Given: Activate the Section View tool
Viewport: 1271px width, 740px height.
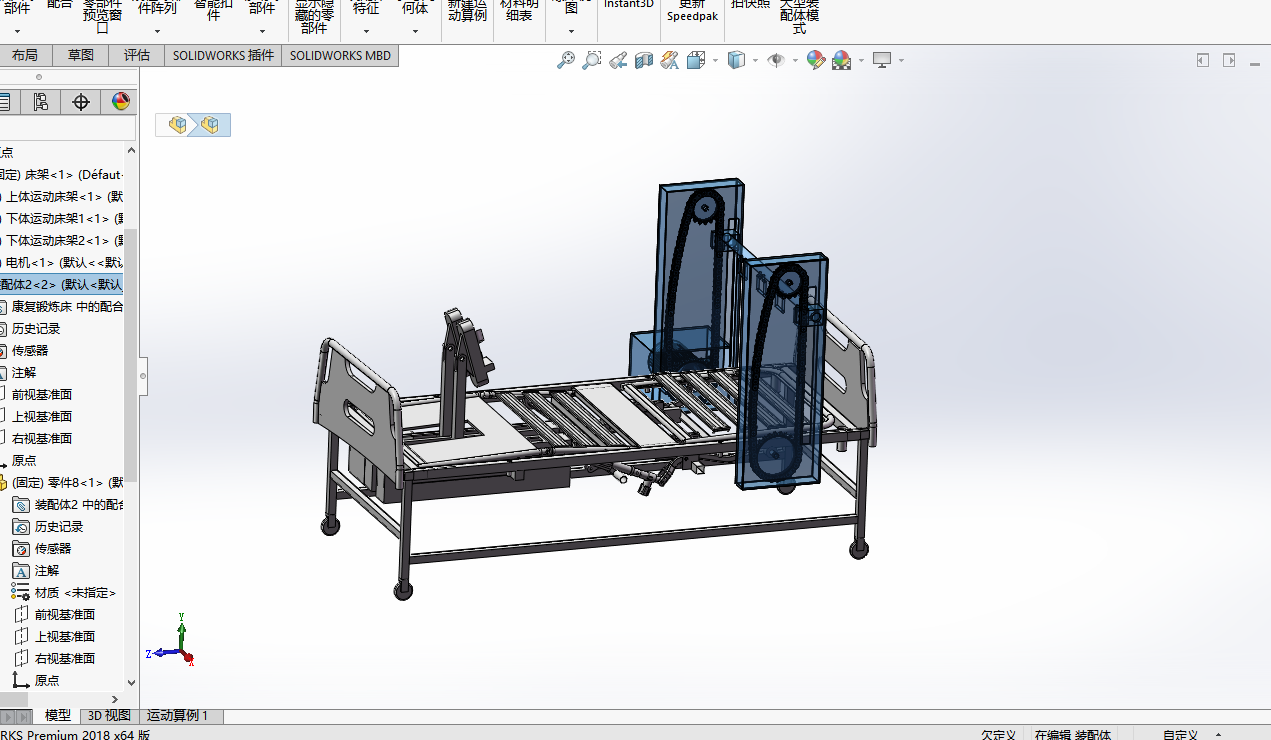Looking at the screenshot, I should (x=644, y=61).
